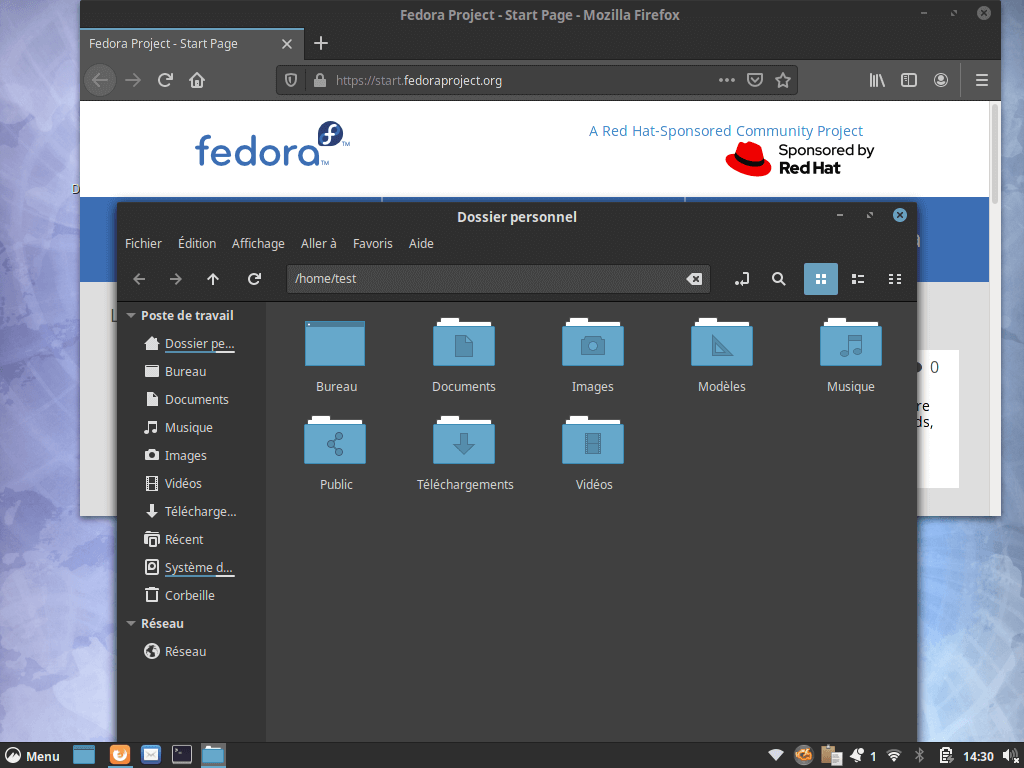1024x768 pixels.
Task: Open the Images folder icon in main pane
Action: pyautogui.click(x=592, y=342)
